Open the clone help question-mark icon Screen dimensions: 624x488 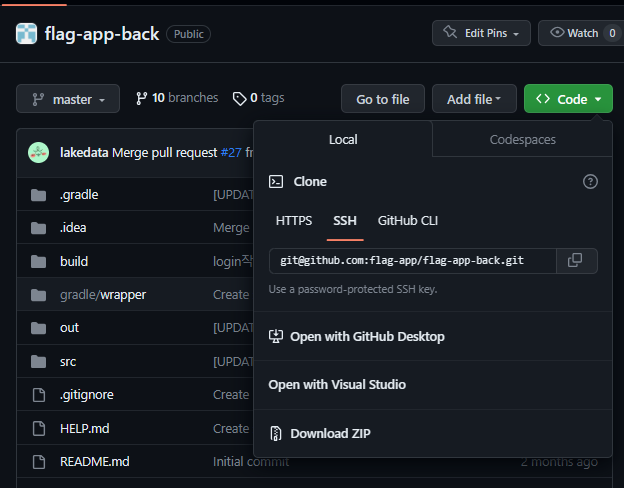click(590, 182)
